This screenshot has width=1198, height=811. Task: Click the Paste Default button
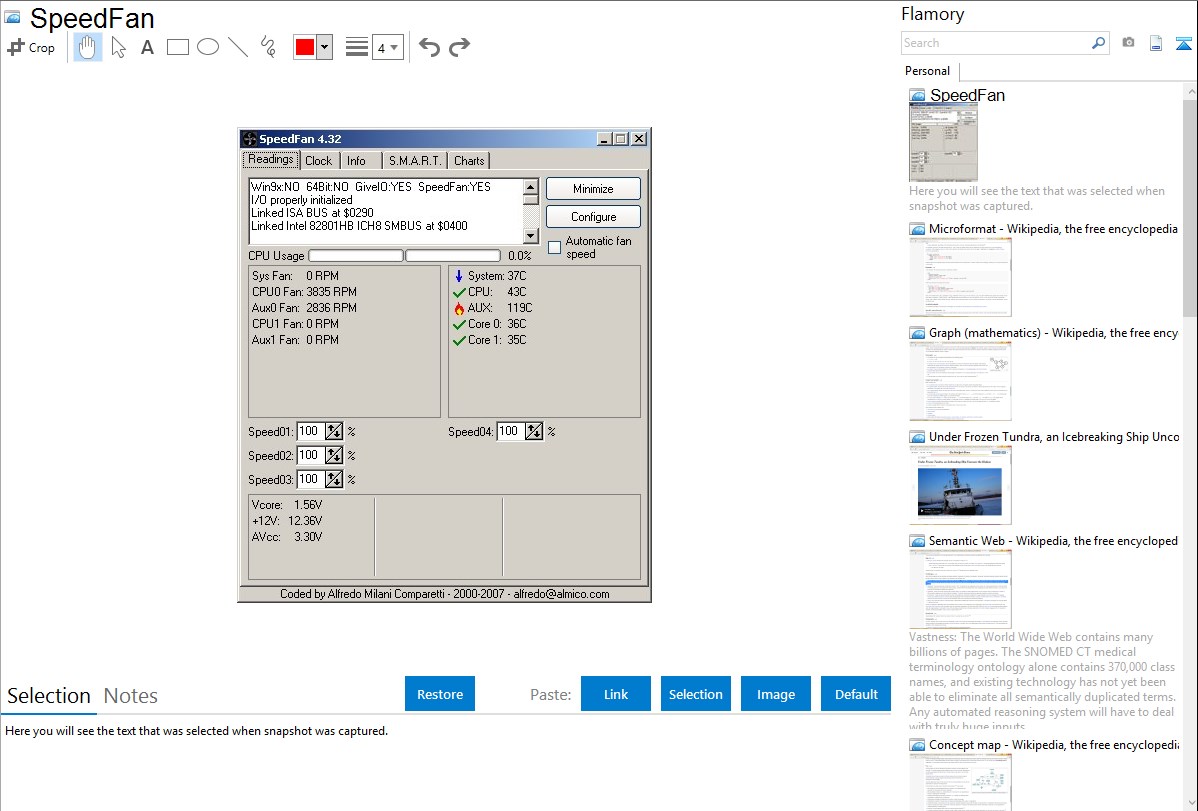856,694
